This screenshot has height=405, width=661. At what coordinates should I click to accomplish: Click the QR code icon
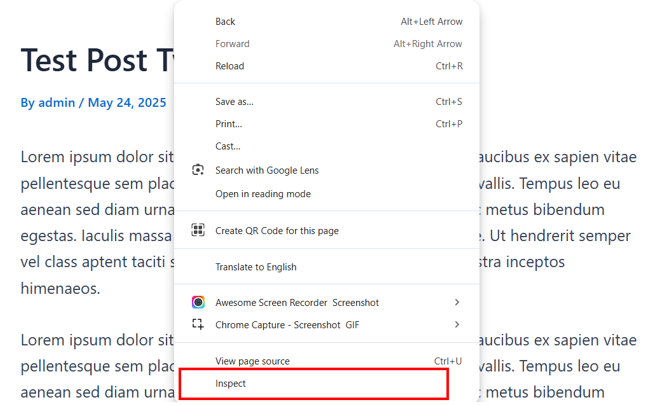tap(198, 230)
